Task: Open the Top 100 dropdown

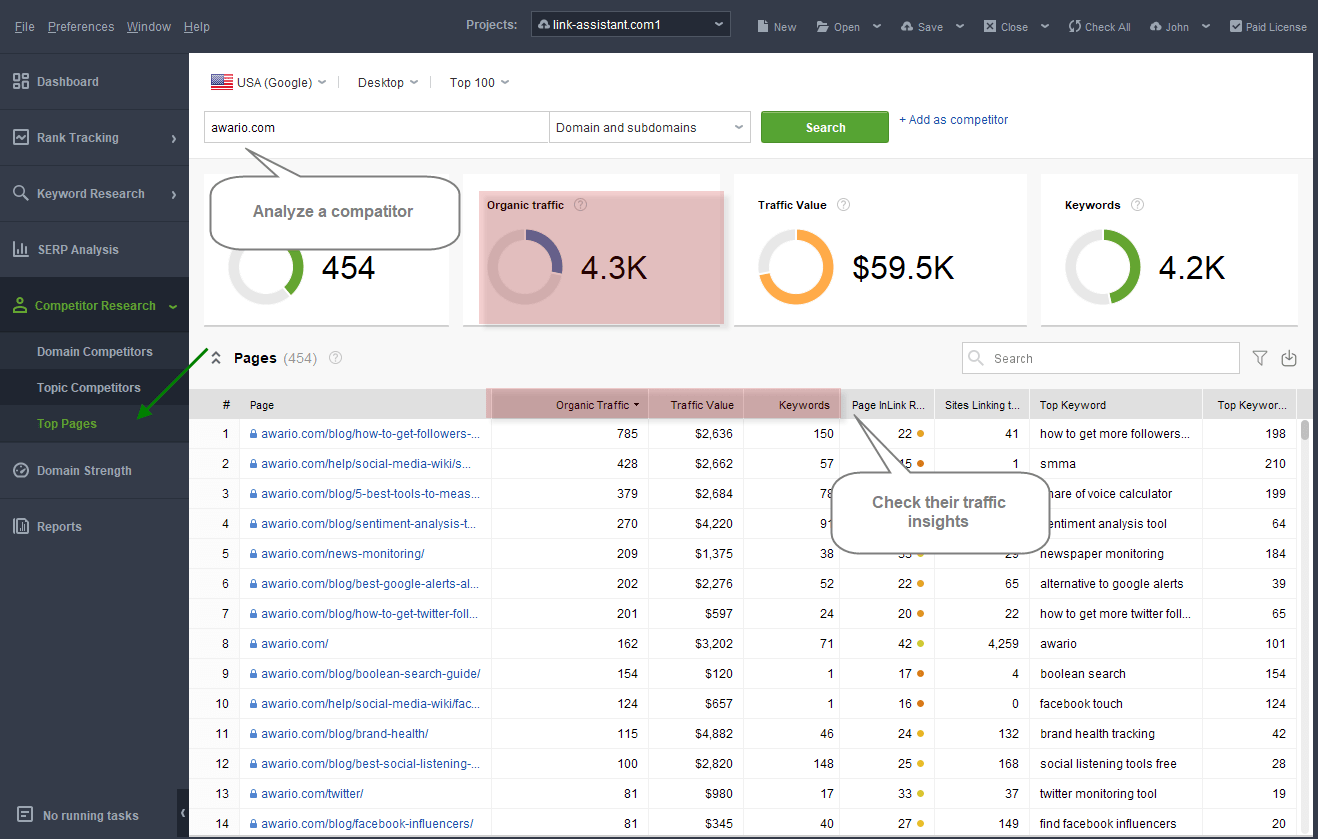Action: (479, 82)
